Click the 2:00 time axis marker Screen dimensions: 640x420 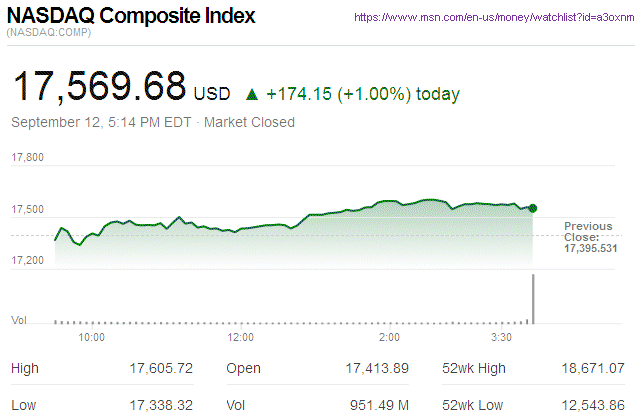coord(390,338)
